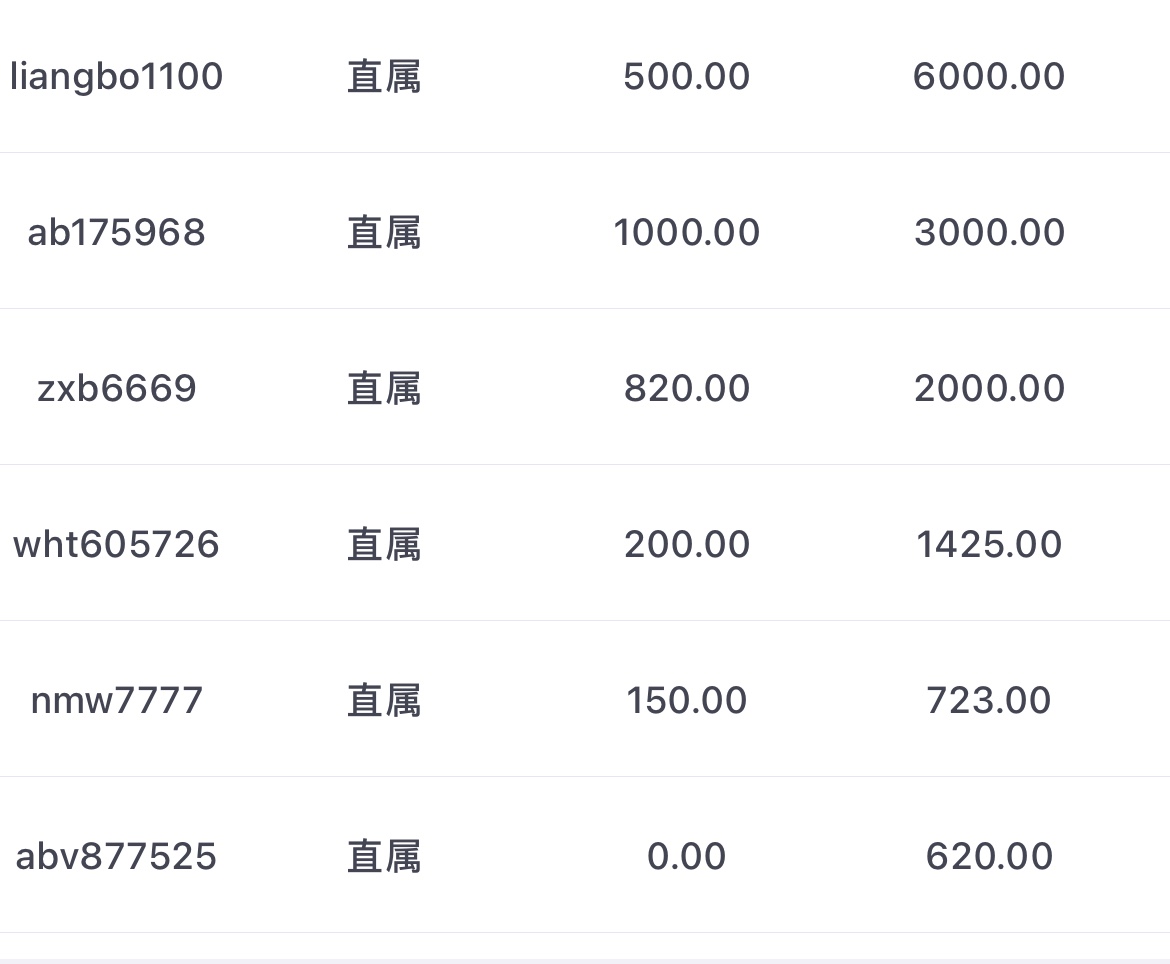This screenshot has width=1170, height=964.
Task: Click the 2000.00 amount for zxb6669
Action: tap(989, 389)
